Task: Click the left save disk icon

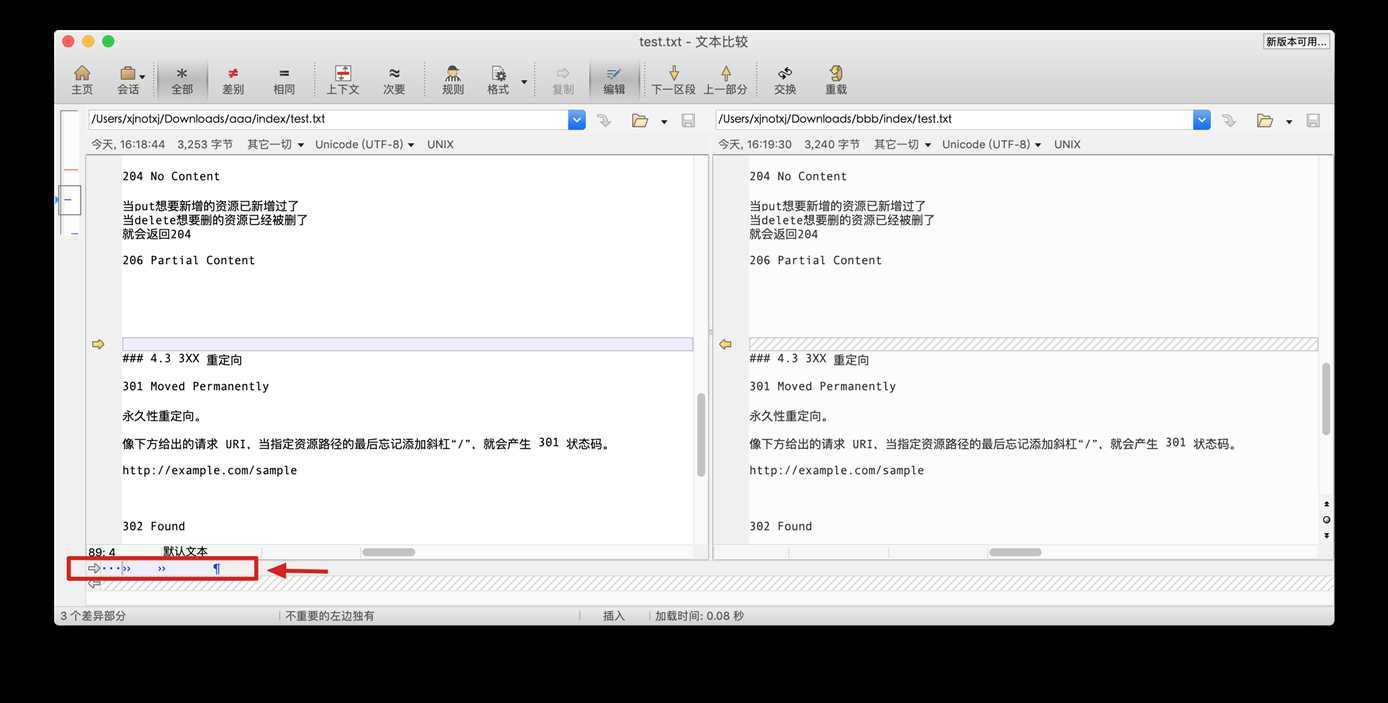Action: pos(688,121)
